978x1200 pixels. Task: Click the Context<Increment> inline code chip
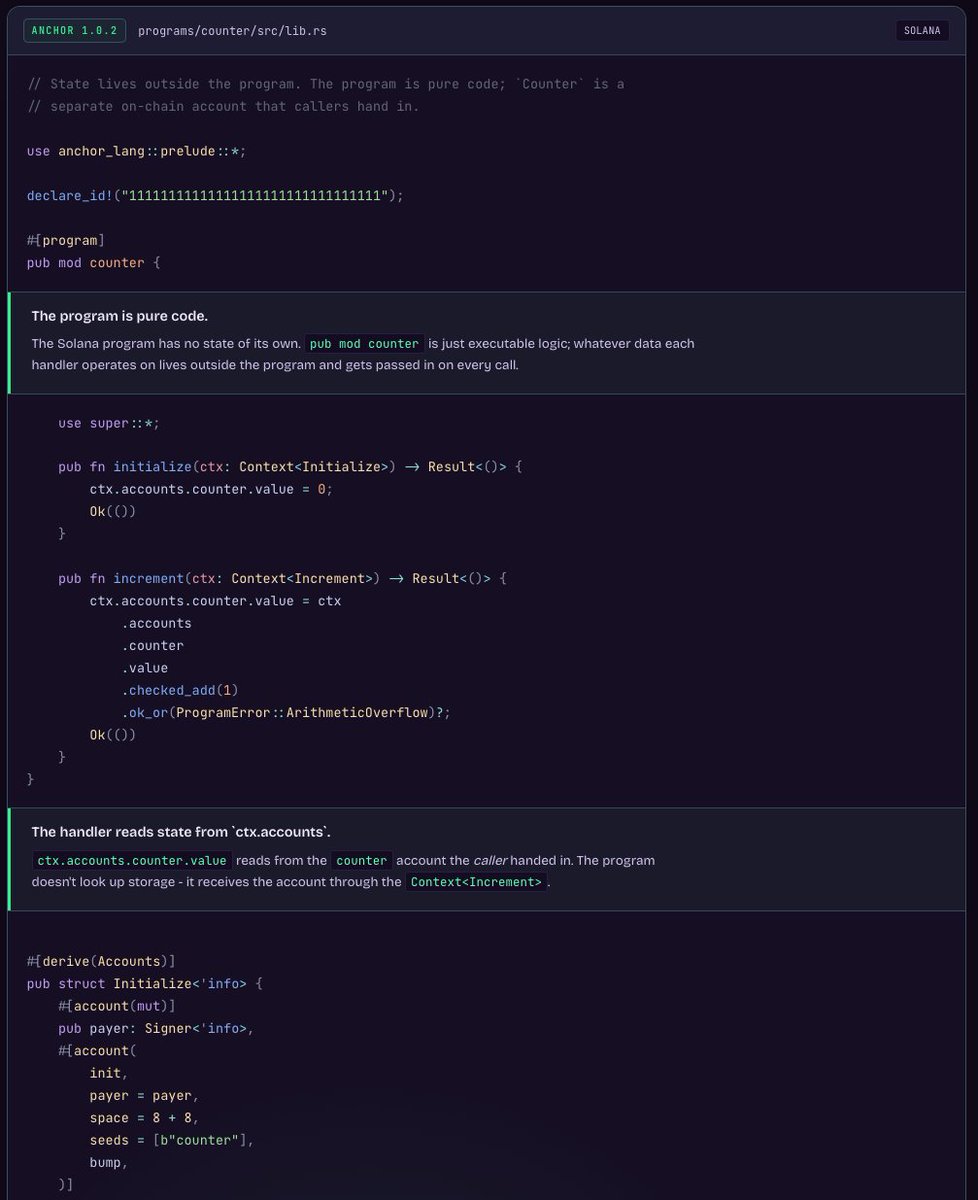pyautogui.click(x=476, y=882)
